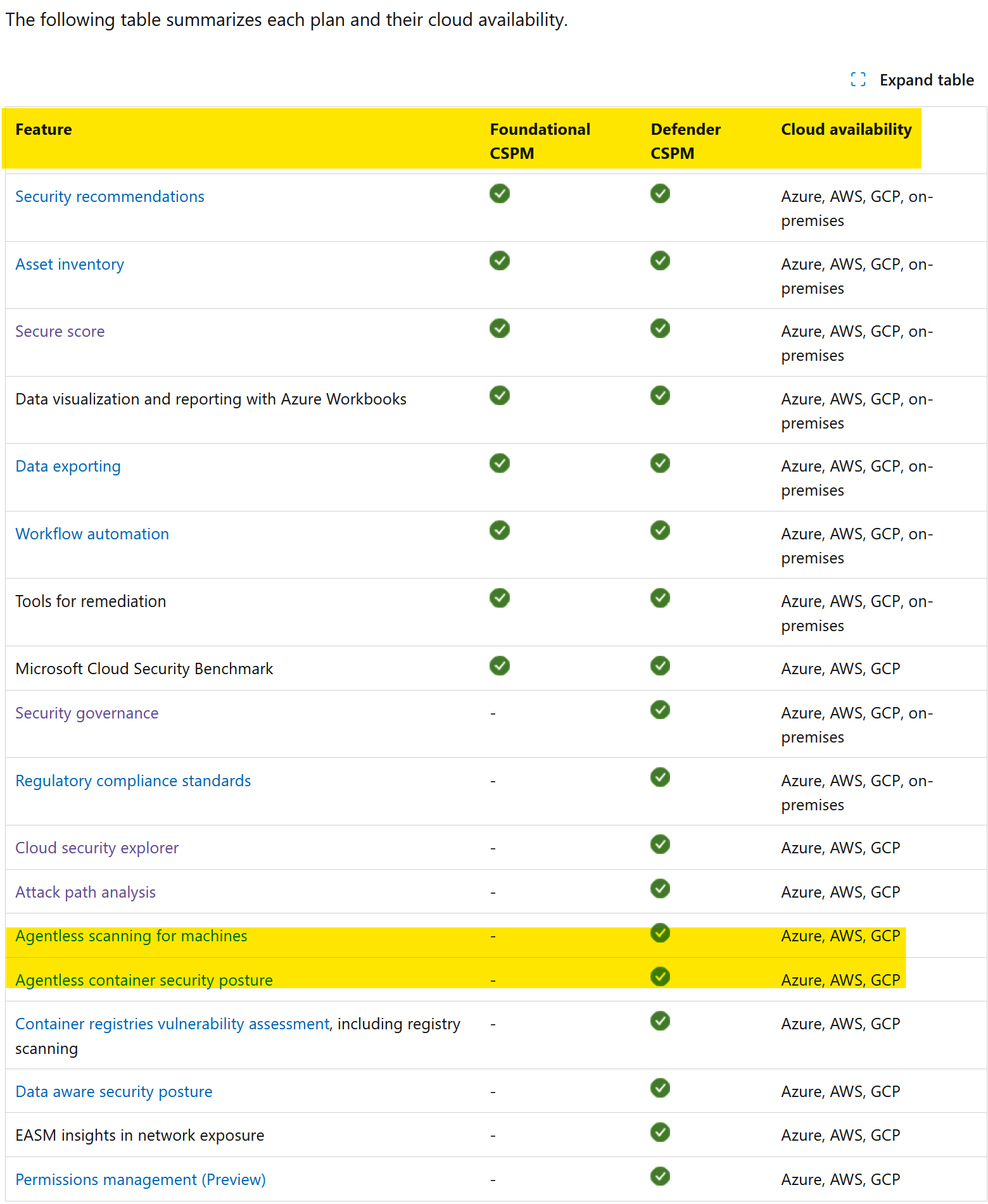The width and height of the screenshot is (988, 1204).
Task: Click Defender CSPM checkmark for Security governance
Action: [660, 710]
